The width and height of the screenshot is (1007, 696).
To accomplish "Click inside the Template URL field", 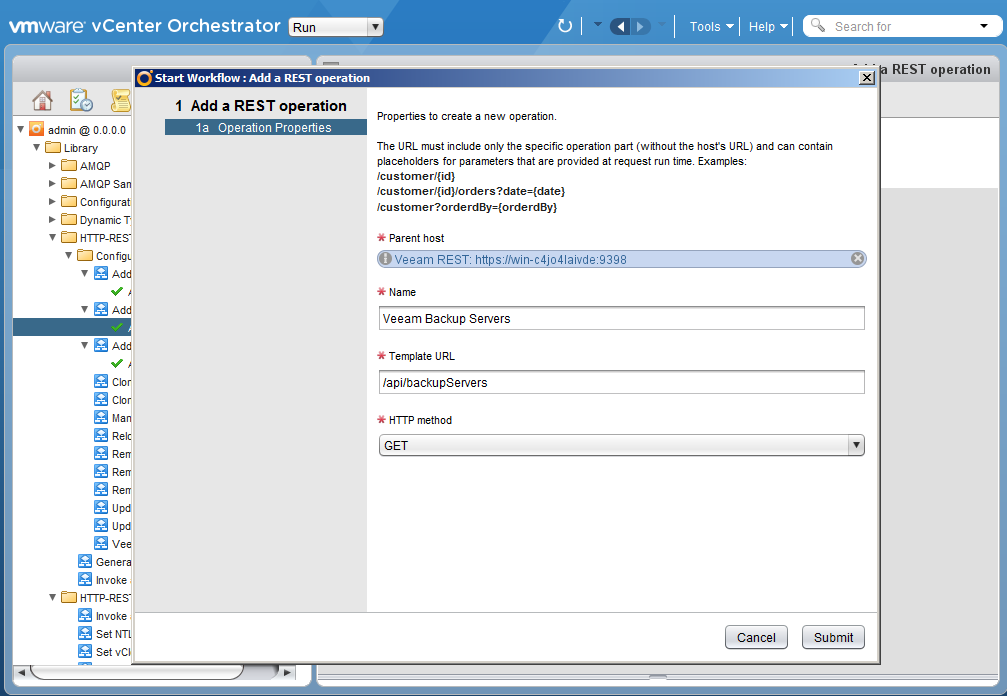I will (x=620, y=382).
